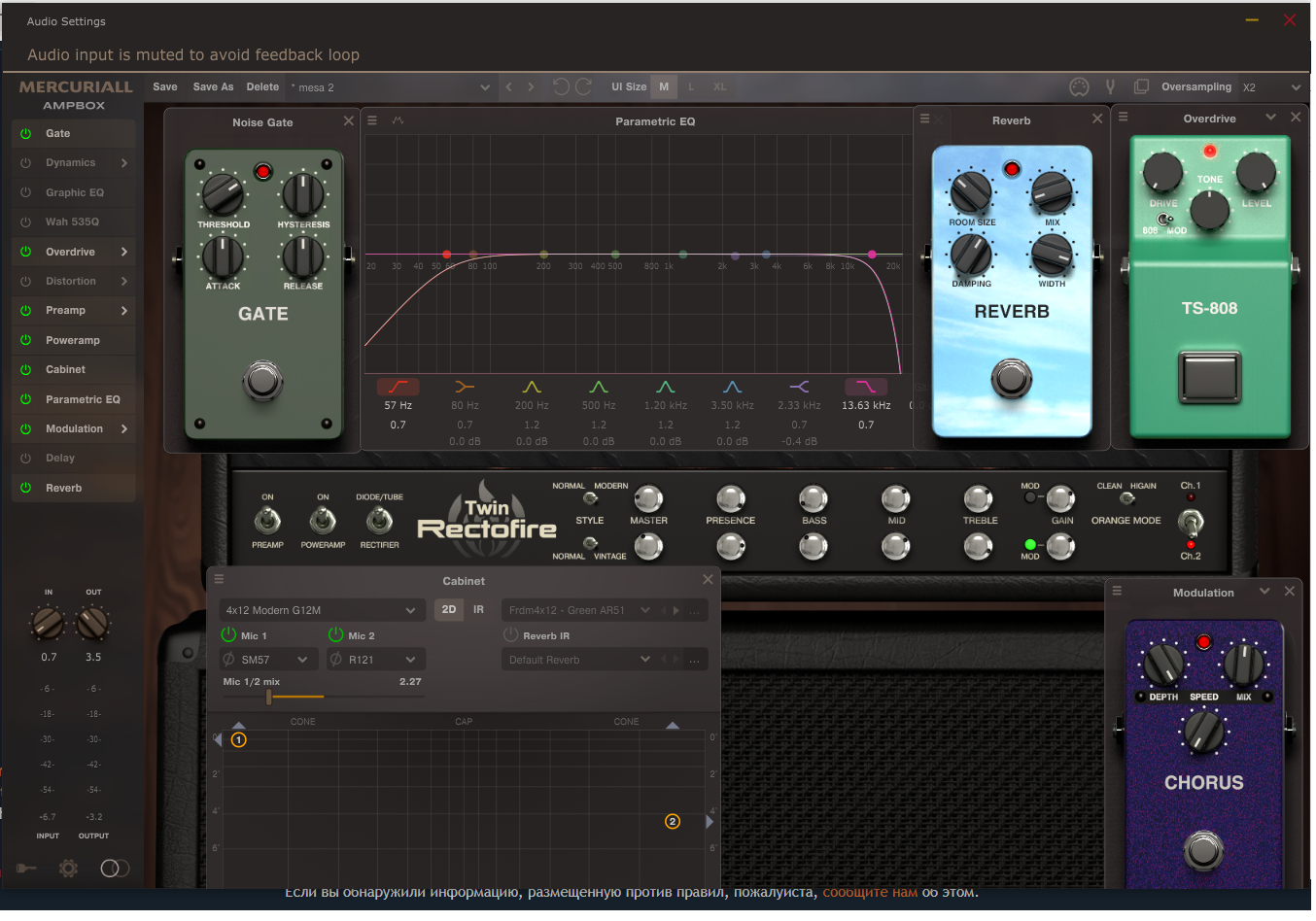
Task: Open the tuner fork icon
Action: 1110,87
